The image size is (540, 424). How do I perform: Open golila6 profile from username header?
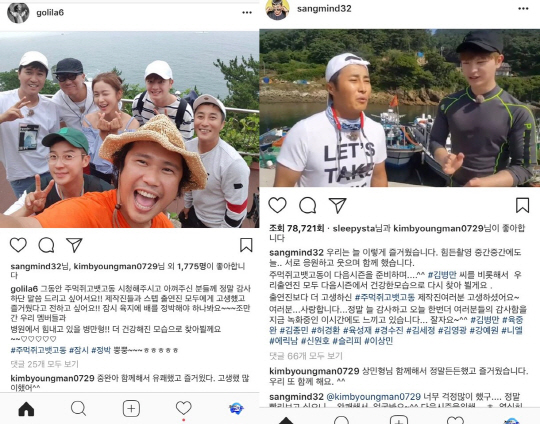pos(50,12)
